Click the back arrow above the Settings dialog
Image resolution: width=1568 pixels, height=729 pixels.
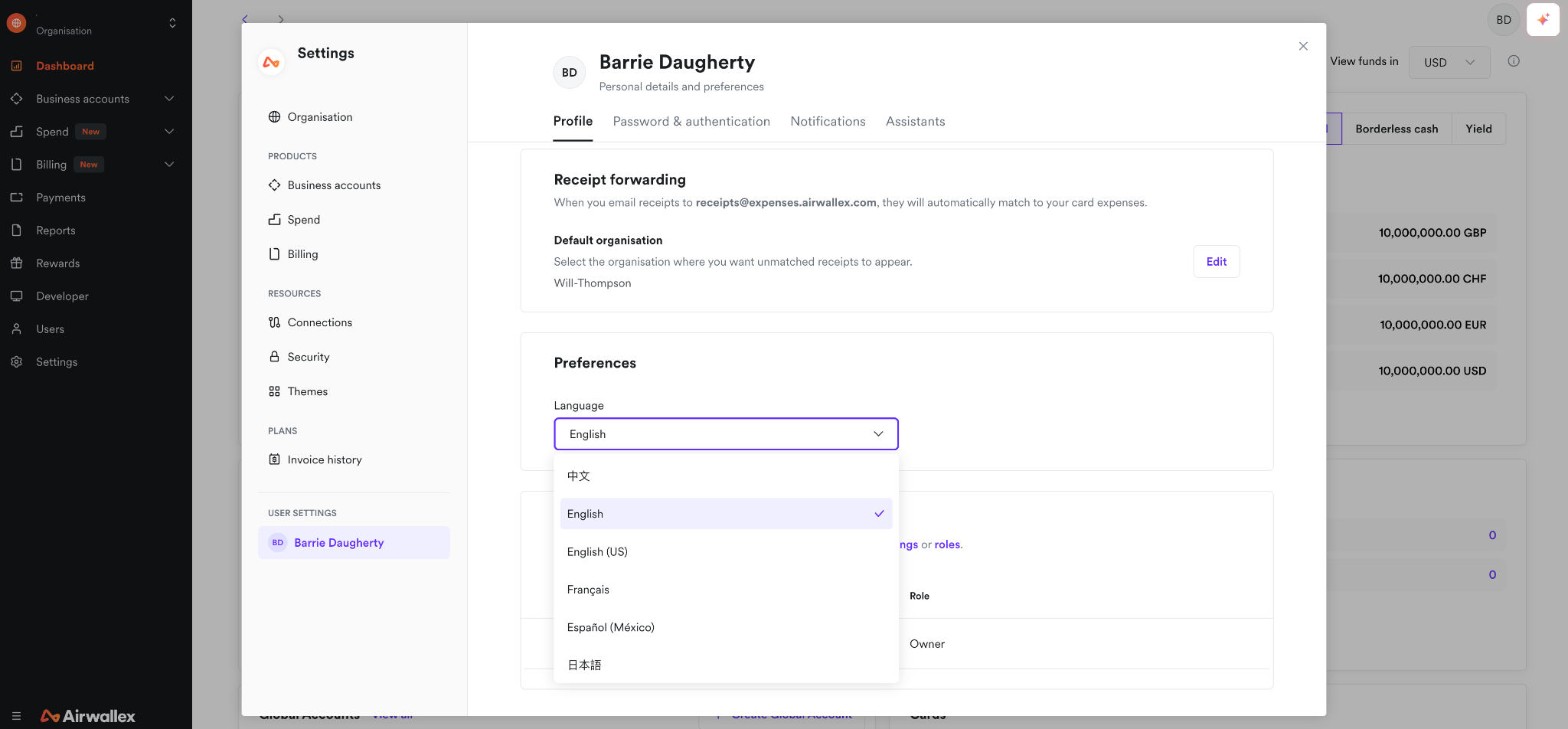coord(245,19)
